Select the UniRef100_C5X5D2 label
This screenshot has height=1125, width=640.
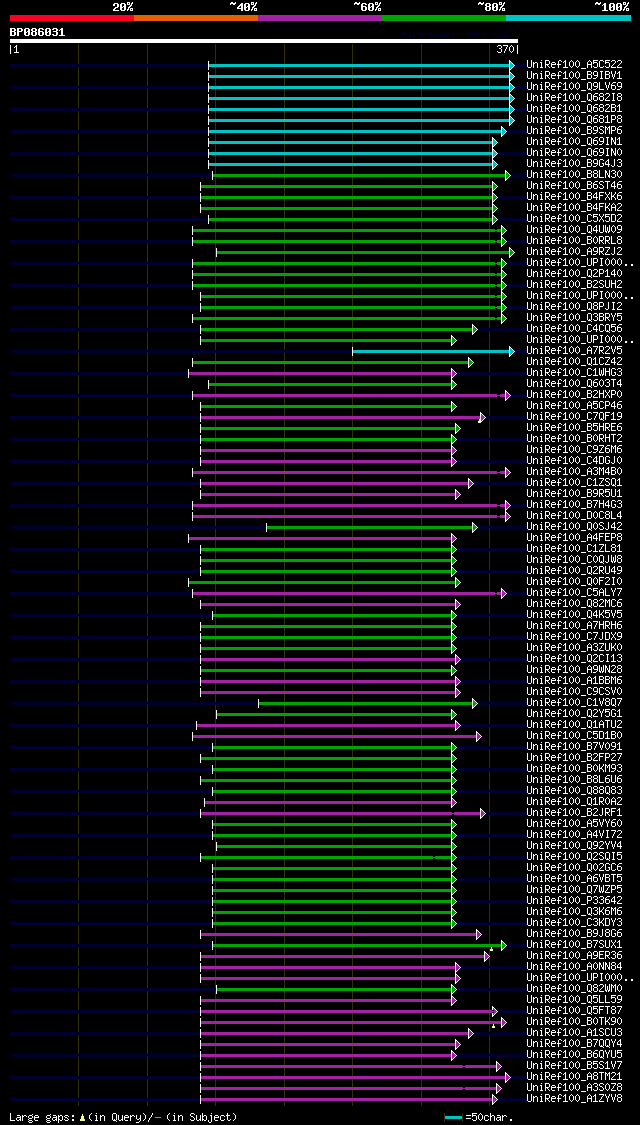(x=574, y=218)
